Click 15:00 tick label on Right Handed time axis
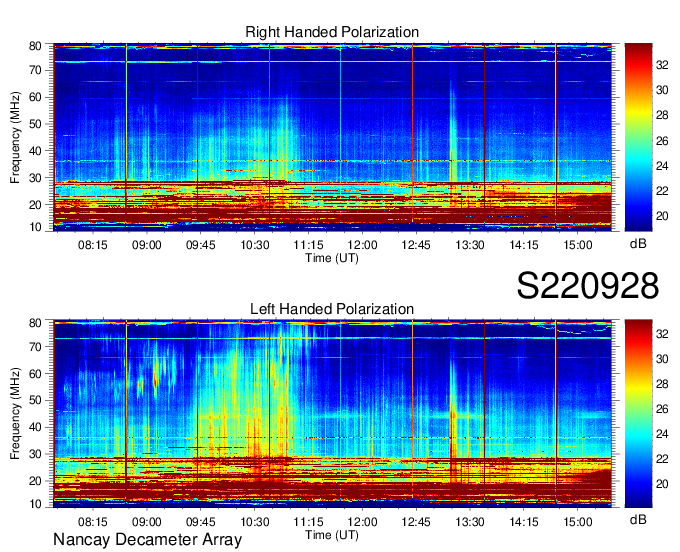The height and width of the screenshot is (552, 680). click(x=578, y=245)
